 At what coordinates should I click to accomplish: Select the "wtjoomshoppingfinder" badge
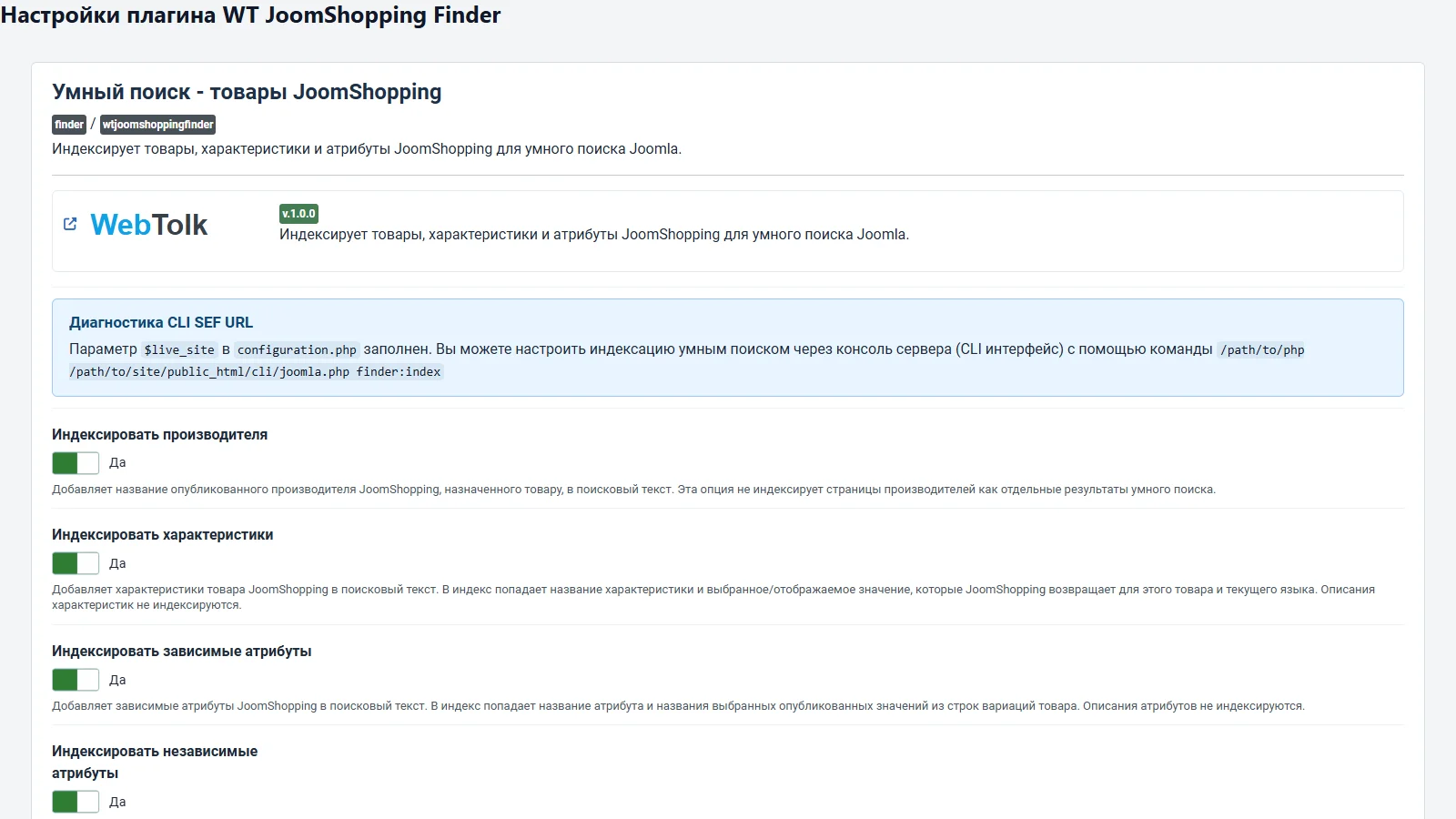tap(157, 125)
